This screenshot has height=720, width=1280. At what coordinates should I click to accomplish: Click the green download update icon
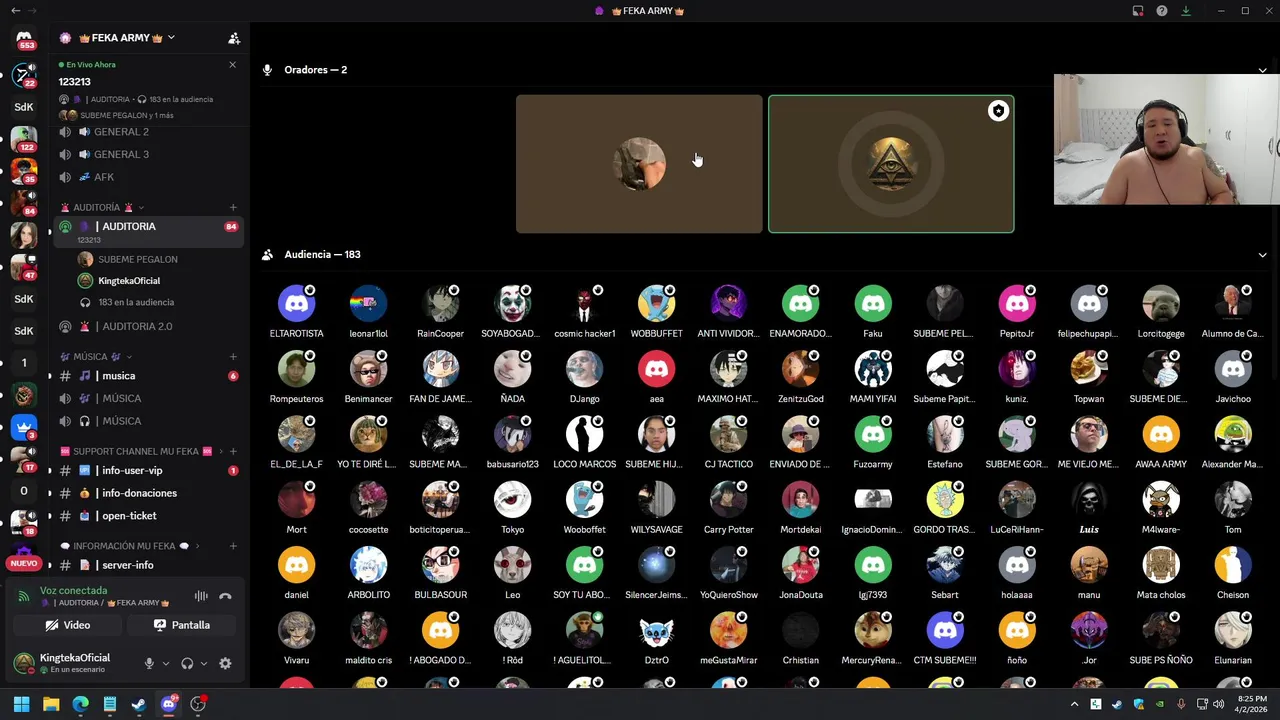point(1186,11)
